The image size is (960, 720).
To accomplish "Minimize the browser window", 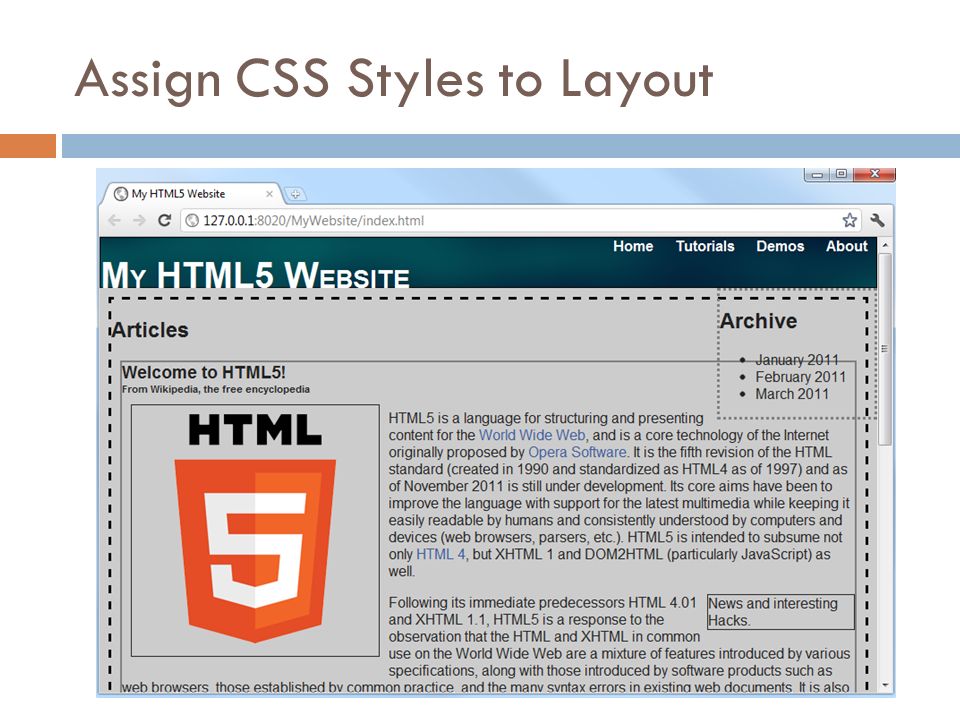I will click(x=817, y=174).
